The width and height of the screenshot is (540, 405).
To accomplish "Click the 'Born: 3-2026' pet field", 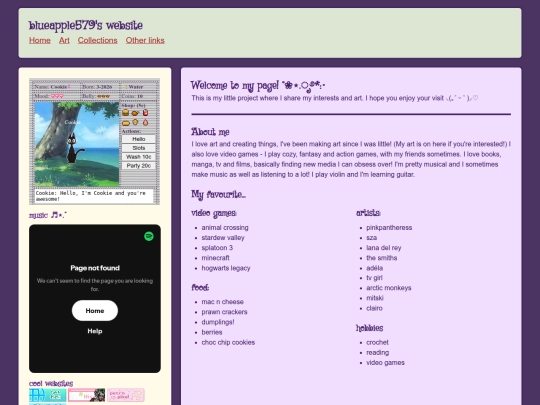I will tap(97, 87).
